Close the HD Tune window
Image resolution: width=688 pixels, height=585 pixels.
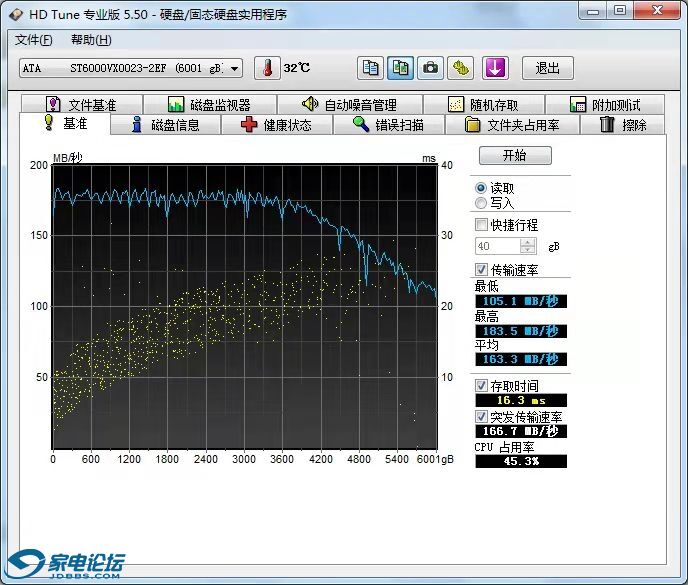(x=657, y=11)
